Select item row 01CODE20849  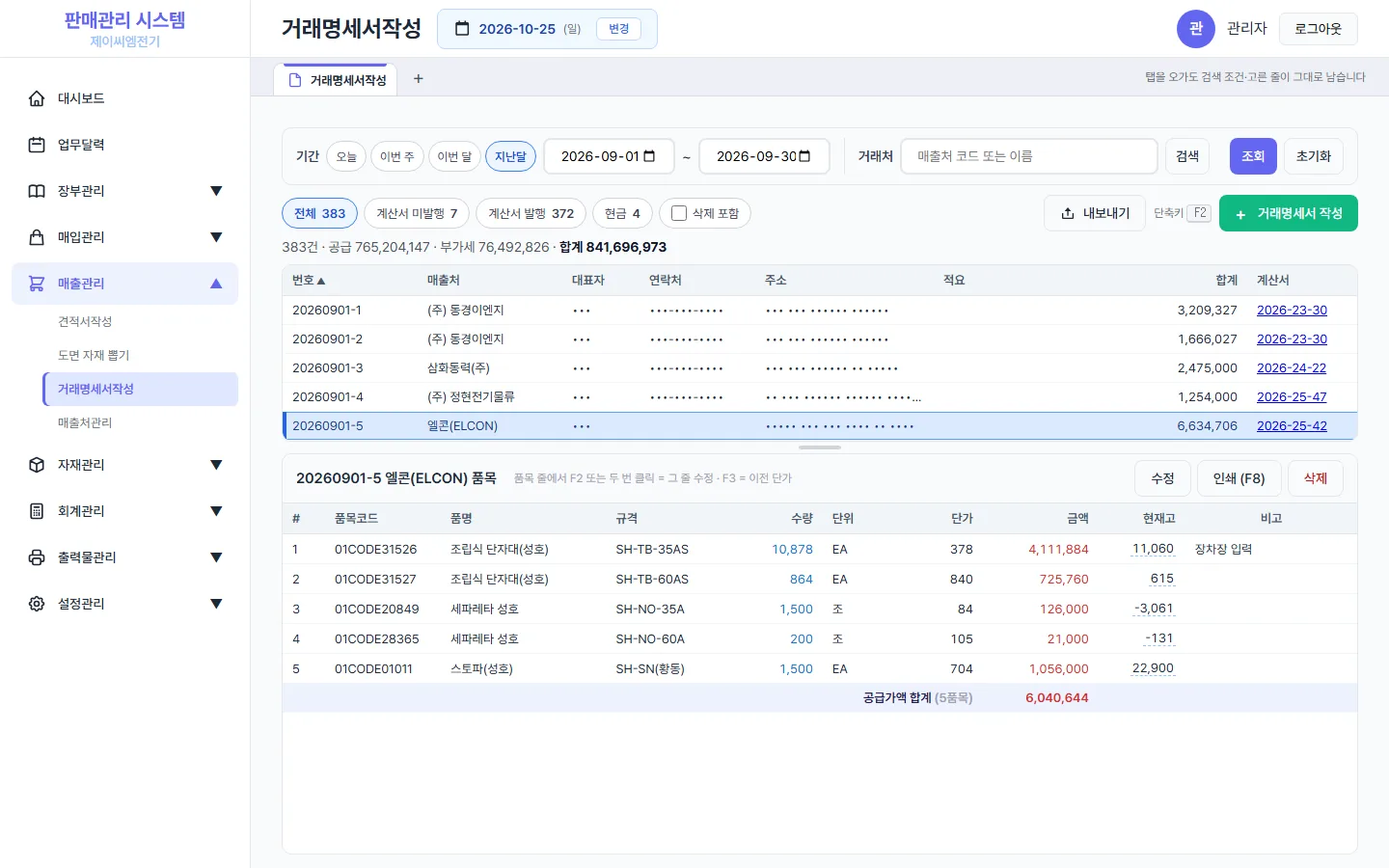[820, 609]
